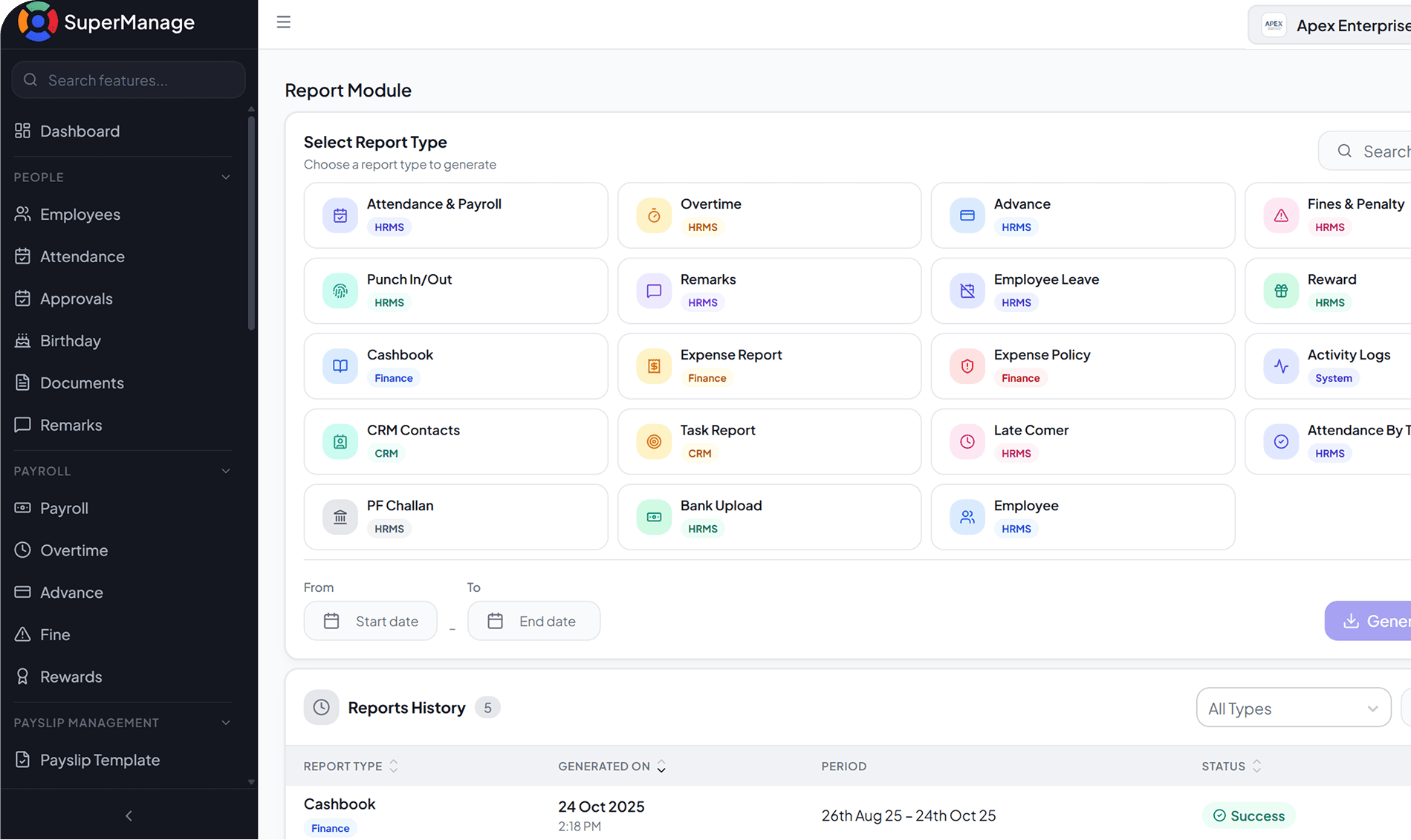1411x840 pixels.
Task: Click the Generate report button
Action: pyautogui.click(x=1368, y=621)
